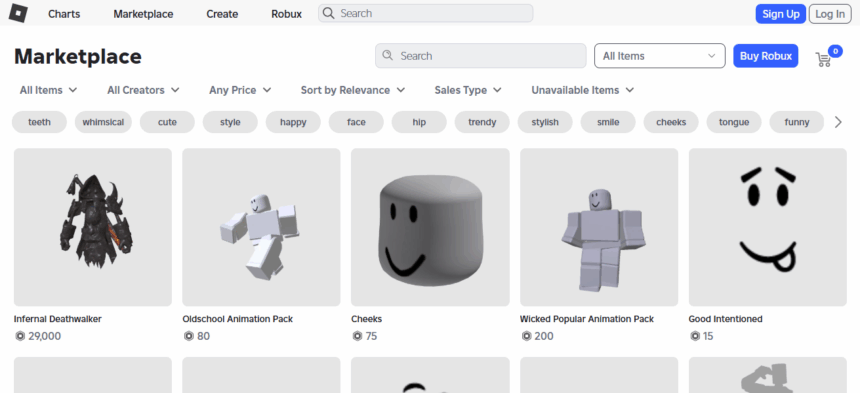Click Robux icon beside 15 price

695,336
